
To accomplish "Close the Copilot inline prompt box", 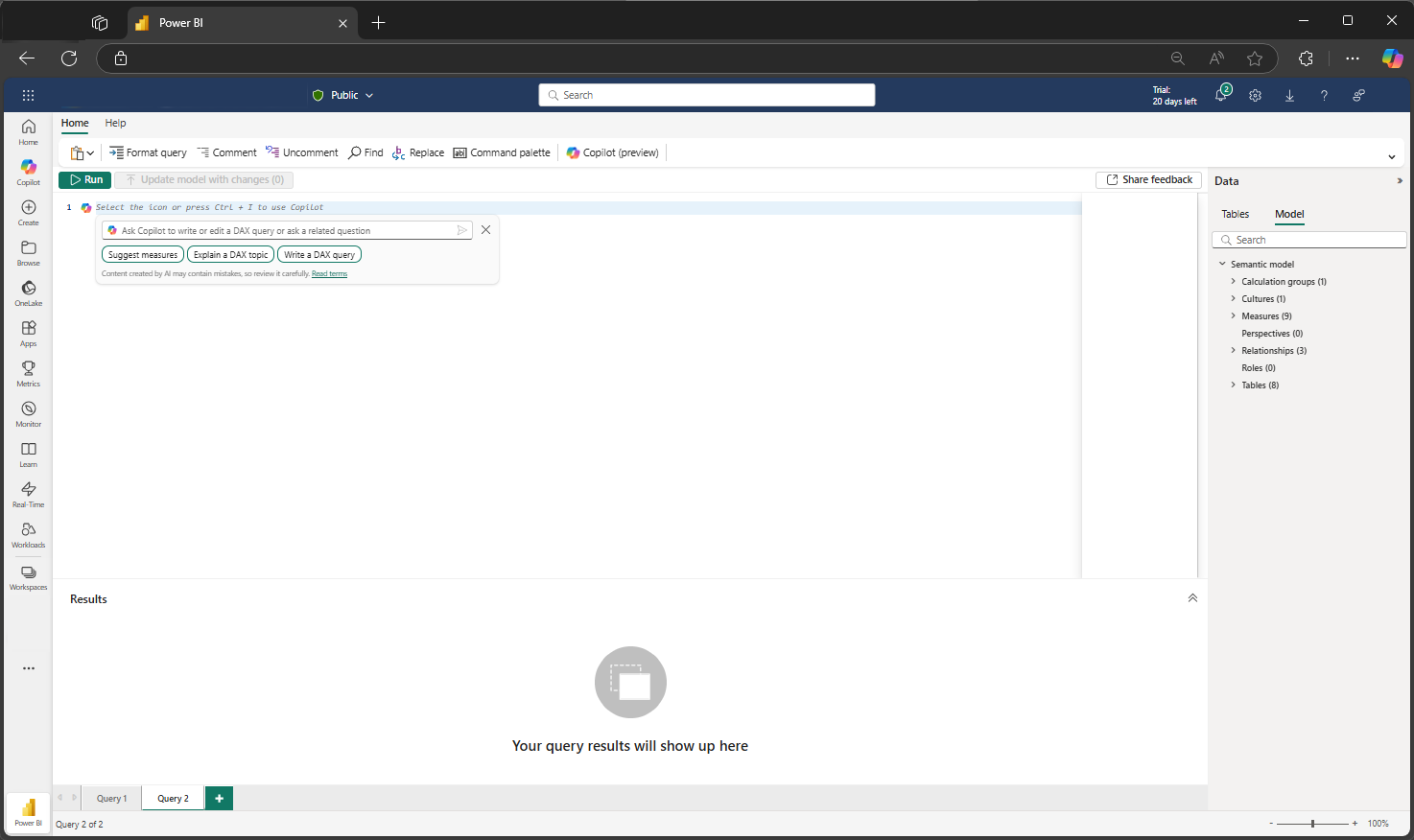I will (485, 230).
